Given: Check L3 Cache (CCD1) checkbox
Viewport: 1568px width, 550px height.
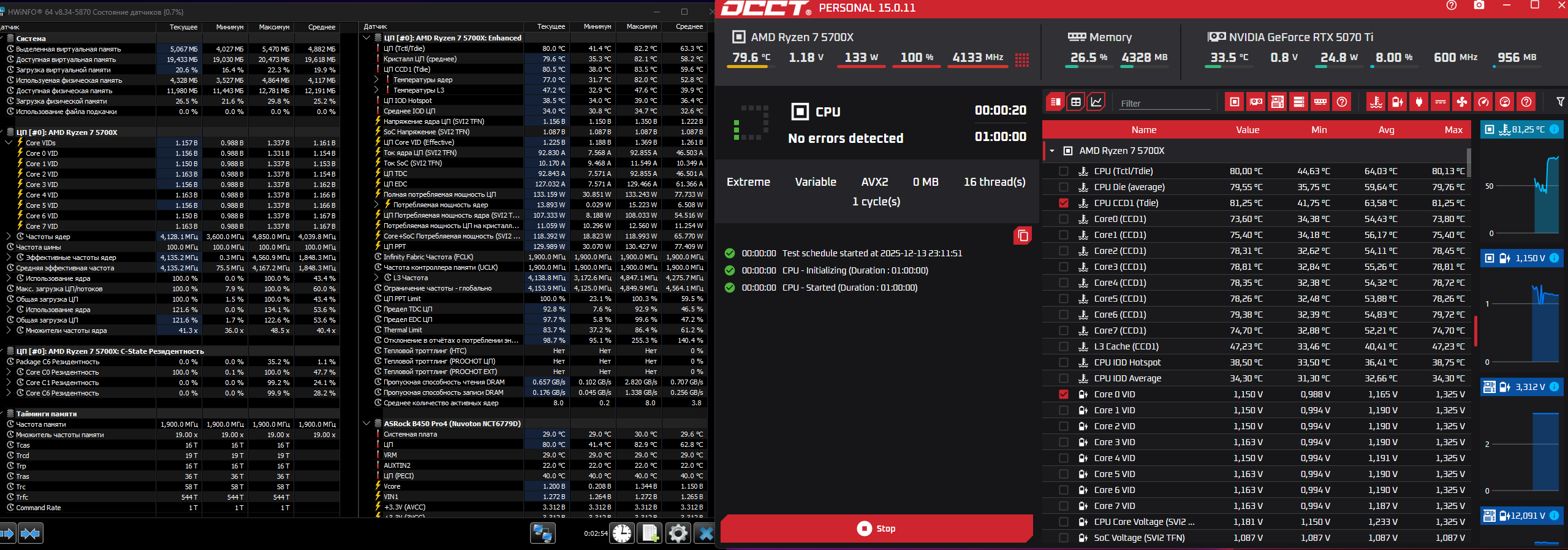Looking at the screenshot, I should coord(1064,346).
